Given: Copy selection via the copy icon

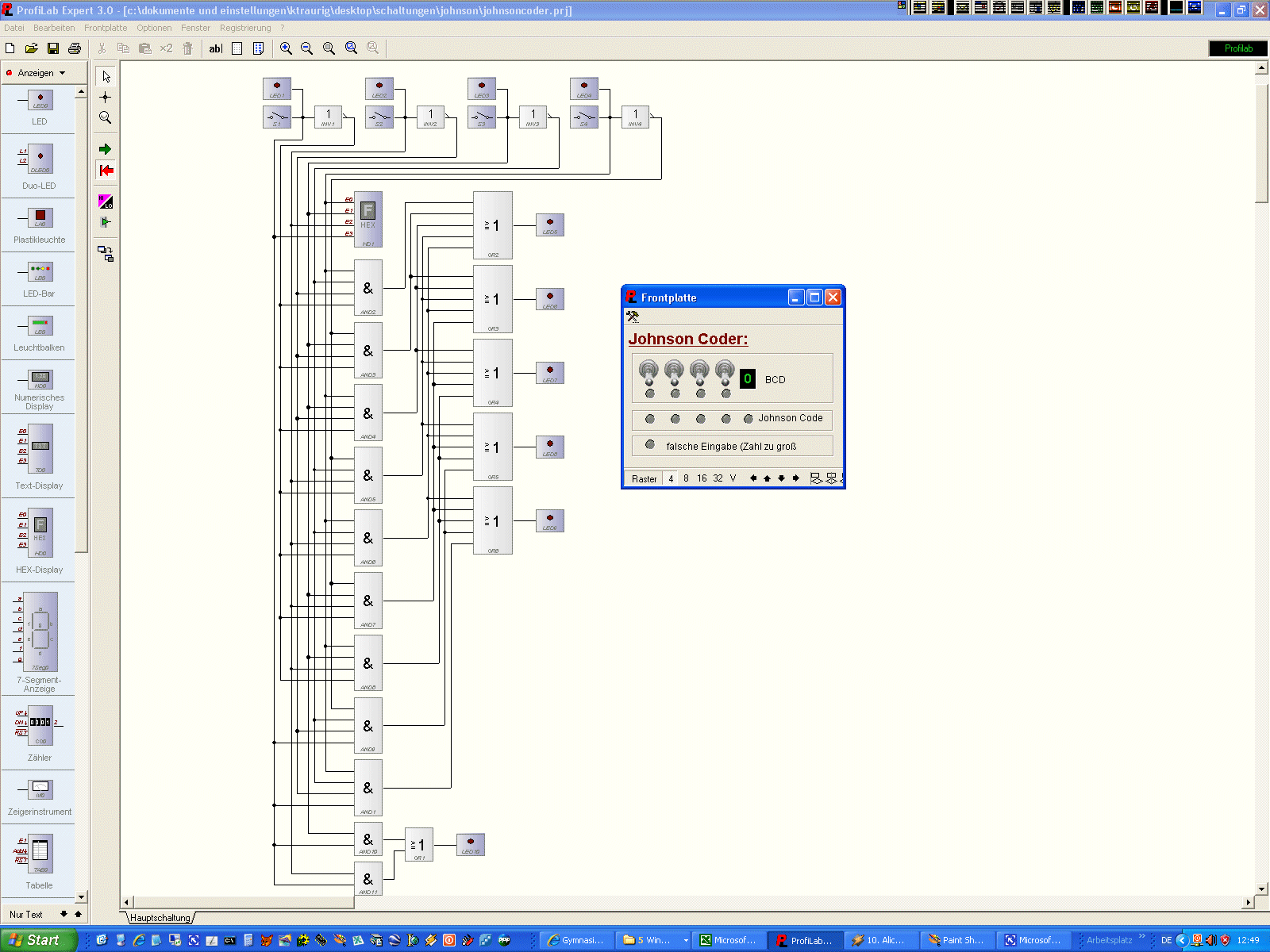Looking at the screenshot, I should 123,48.
